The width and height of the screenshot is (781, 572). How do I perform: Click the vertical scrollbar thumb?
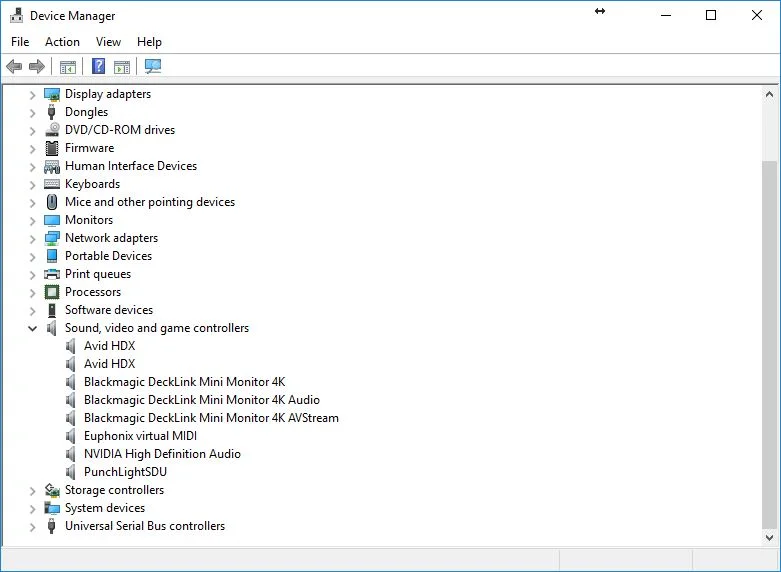pos(769,343)
